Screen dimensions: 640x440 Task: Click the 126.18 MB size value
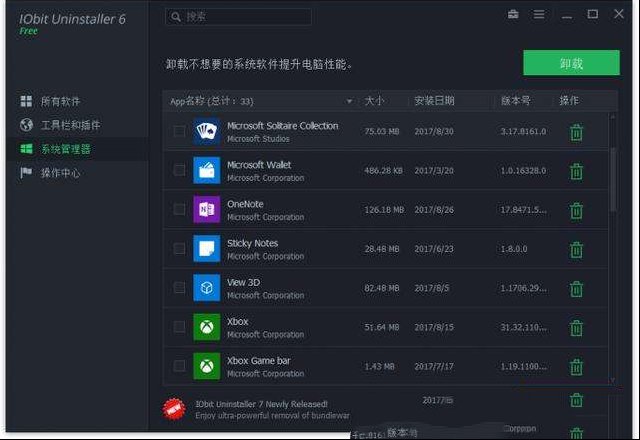coord(384,210)
